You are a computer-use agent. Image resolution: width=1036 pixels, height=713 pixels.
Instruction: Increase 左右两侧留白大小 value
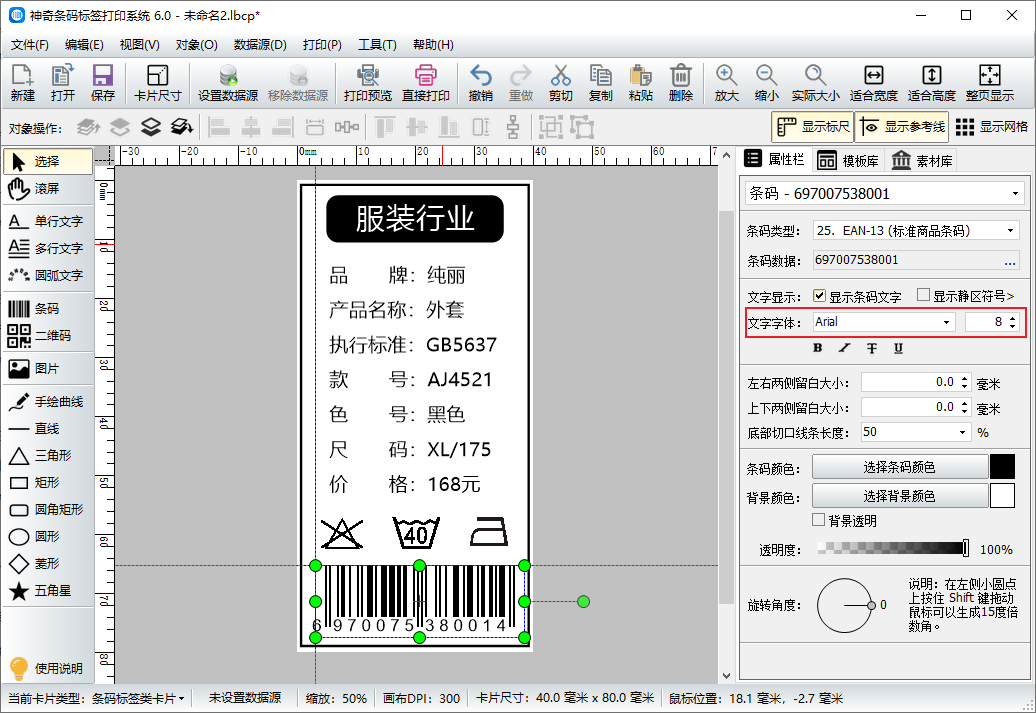pyautogui.click(x=965, y=379)
